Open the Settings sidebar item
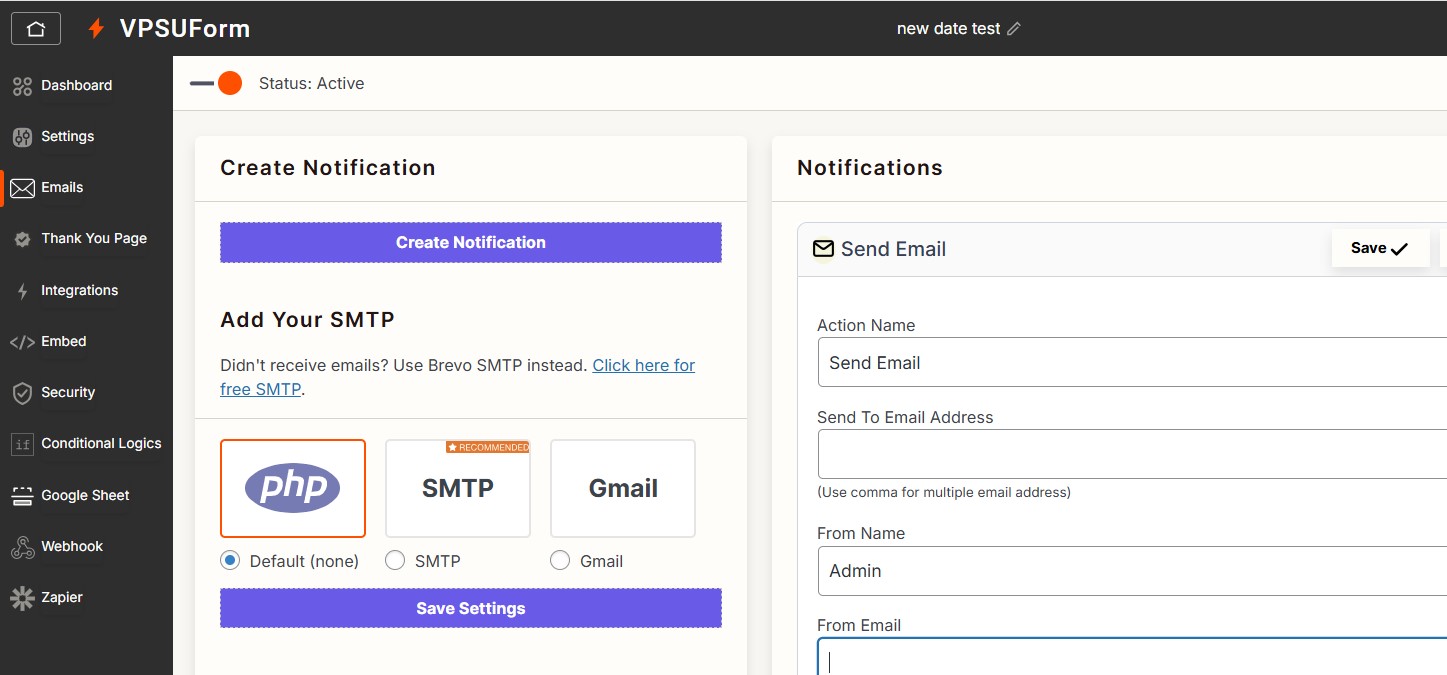 point(67,137)
